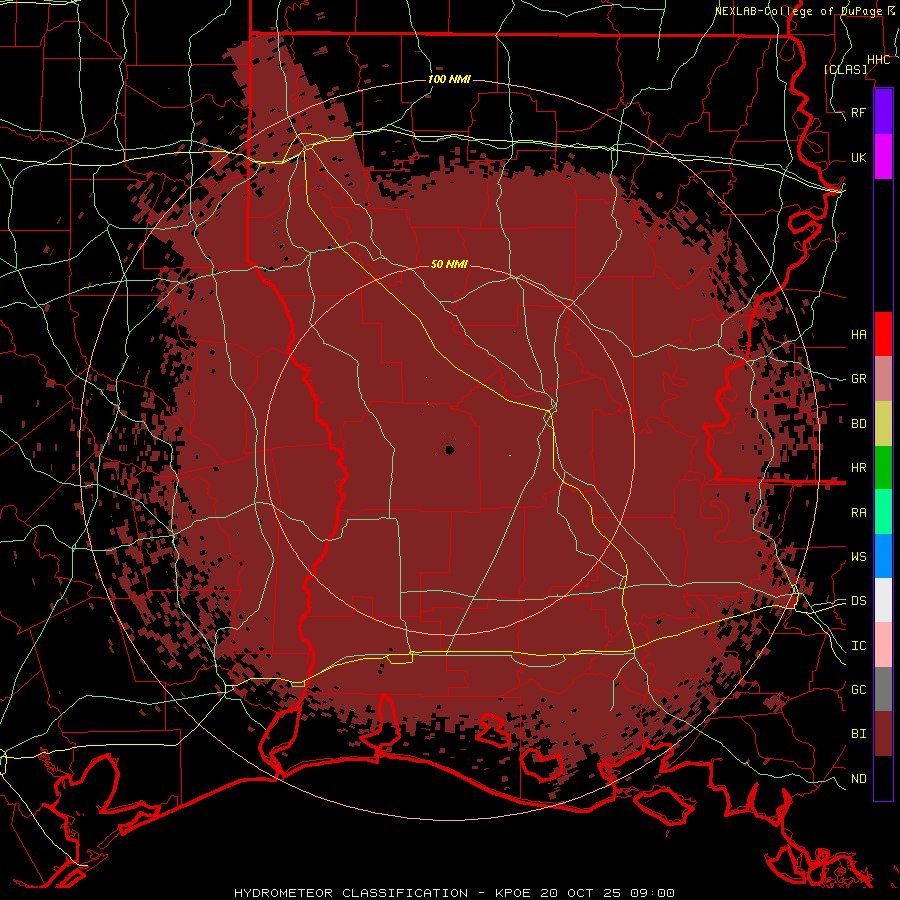The height and width of the screenshot is (900, 900).
Task: Click the 'DS' legend label
Action: point(859,601)
